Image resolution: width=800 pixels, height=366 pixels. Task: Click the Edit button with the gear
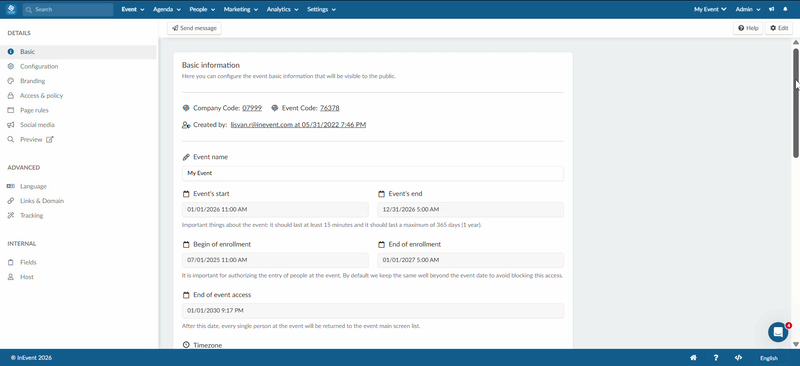[x=779, y=28]
